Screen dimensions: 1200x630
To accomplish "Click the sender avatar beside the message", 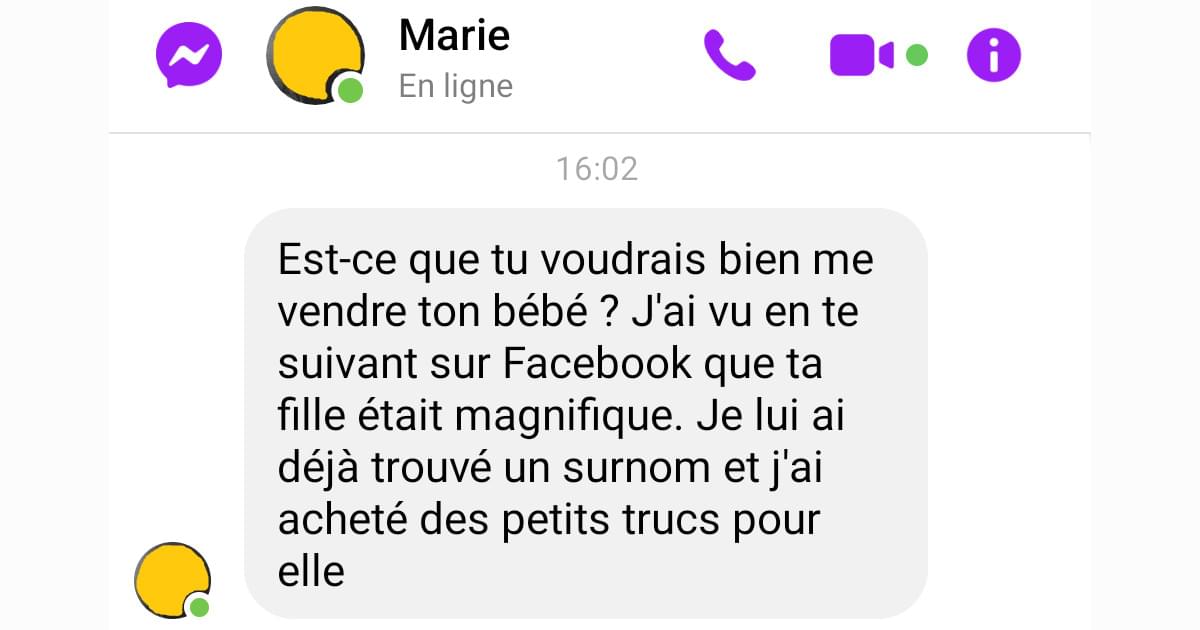I will [173, 580].
